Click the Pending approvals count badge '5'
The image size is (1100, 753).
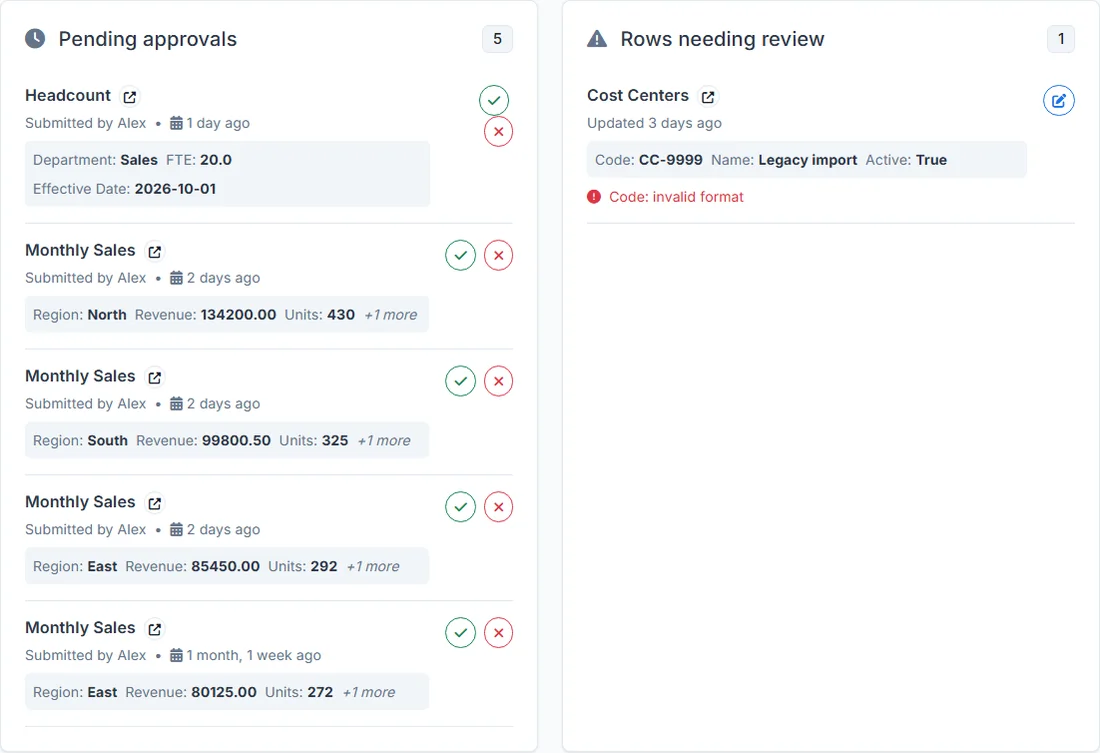[x=497, y=39]
